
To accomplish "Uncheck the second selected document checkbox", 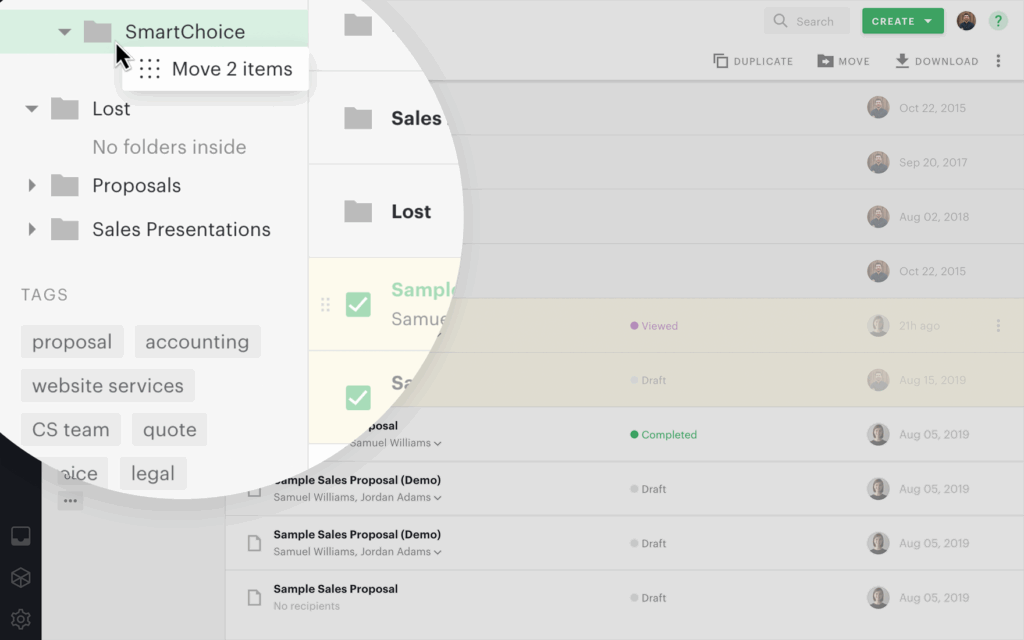I will tap(358, 397).
